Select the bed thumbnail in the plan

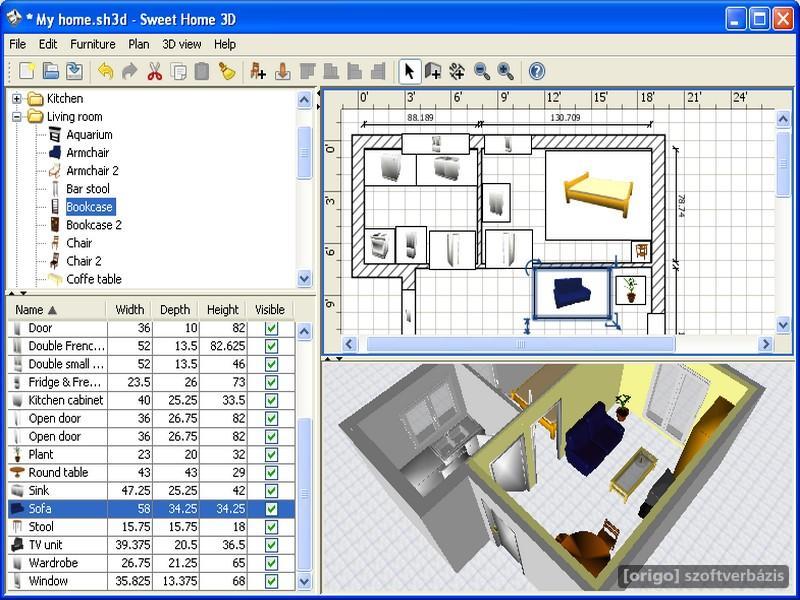click(598, 195)
